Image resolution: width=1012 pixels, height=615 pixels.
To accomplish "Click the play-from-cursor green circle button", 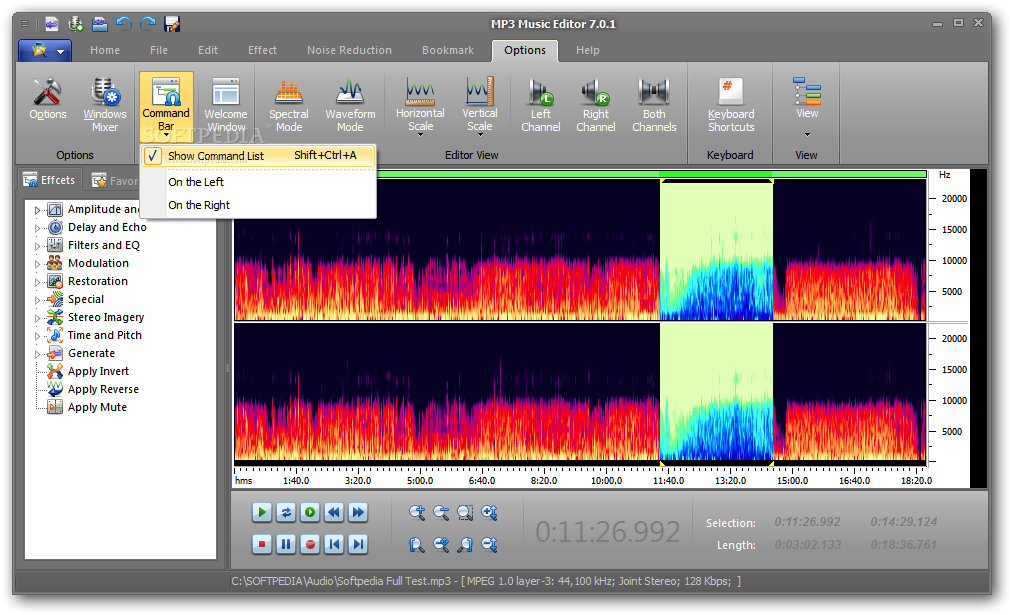I will (x=310, y=512).
